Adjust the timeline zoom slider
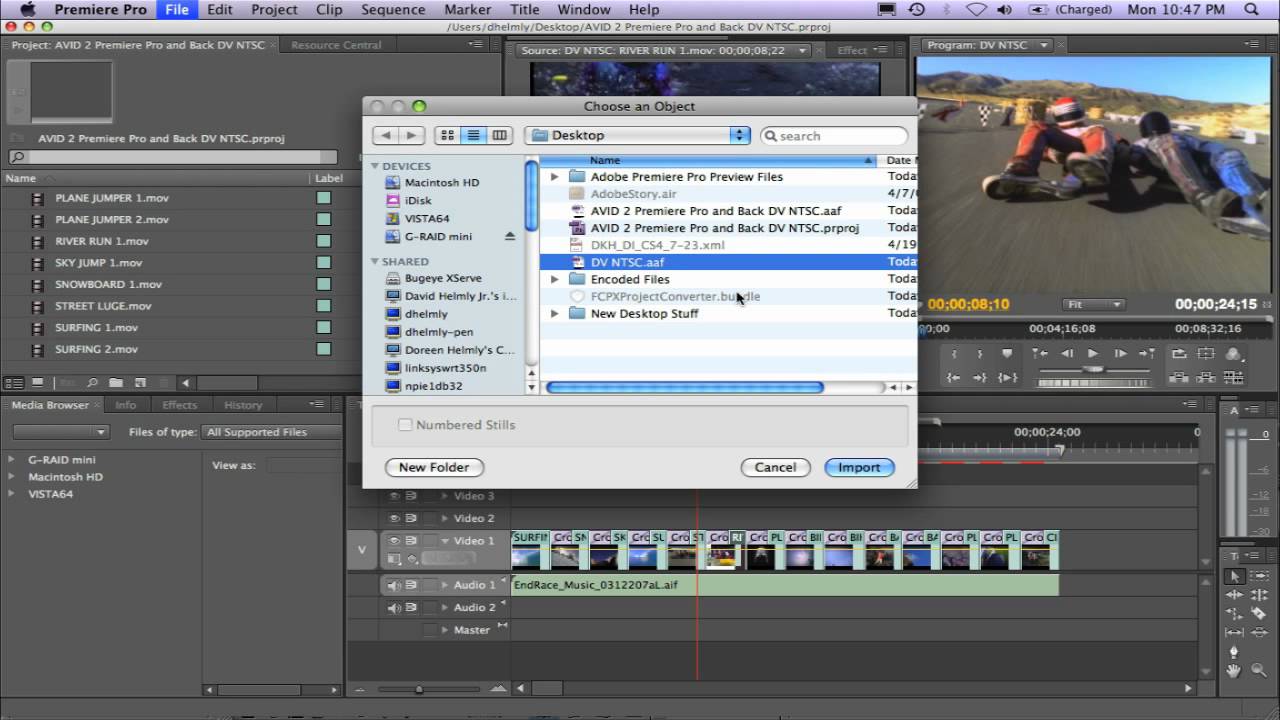 click(x=419, y=689)
